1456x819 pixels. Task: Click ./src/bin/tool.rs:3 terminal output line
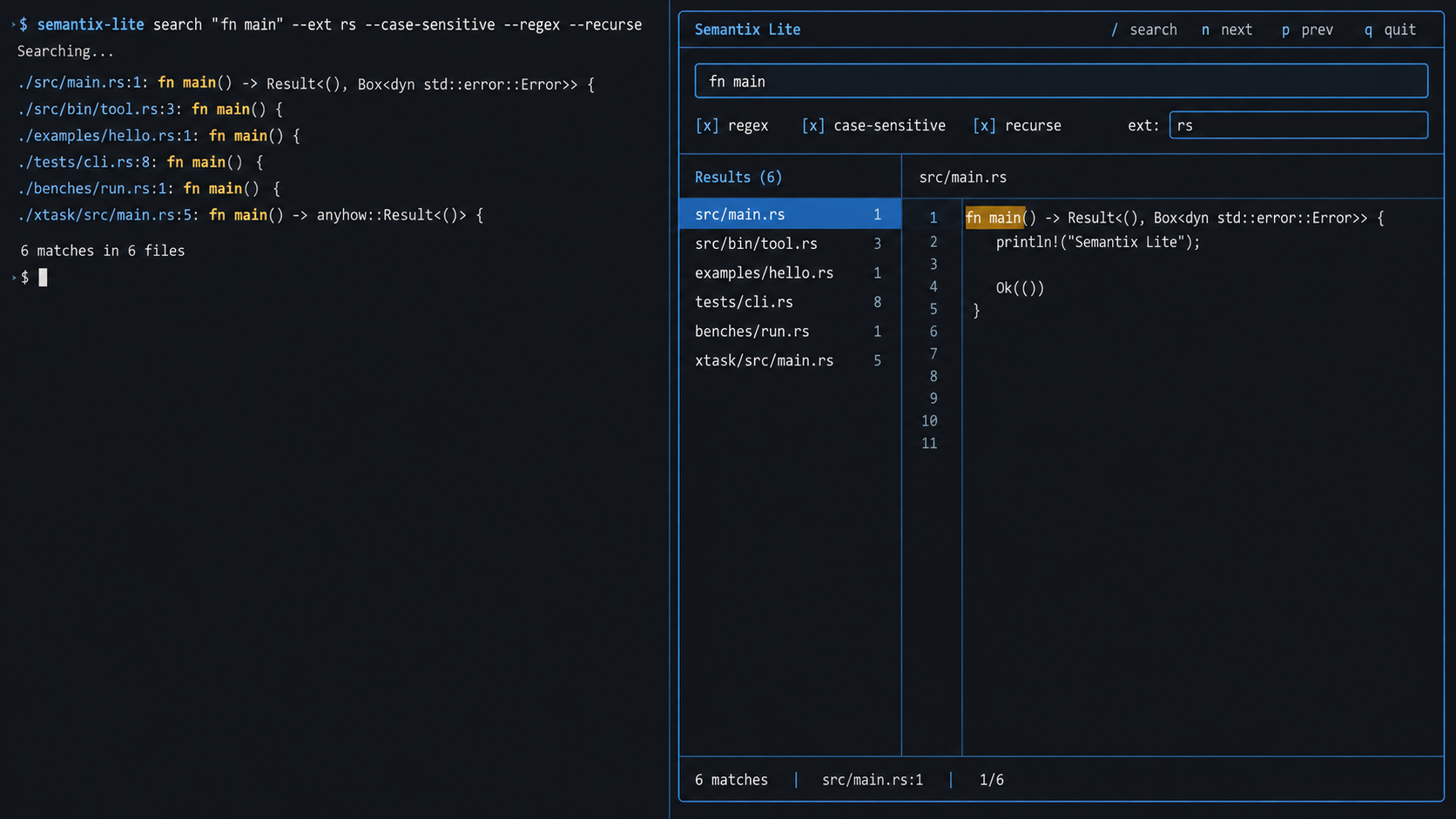[150, 109]
